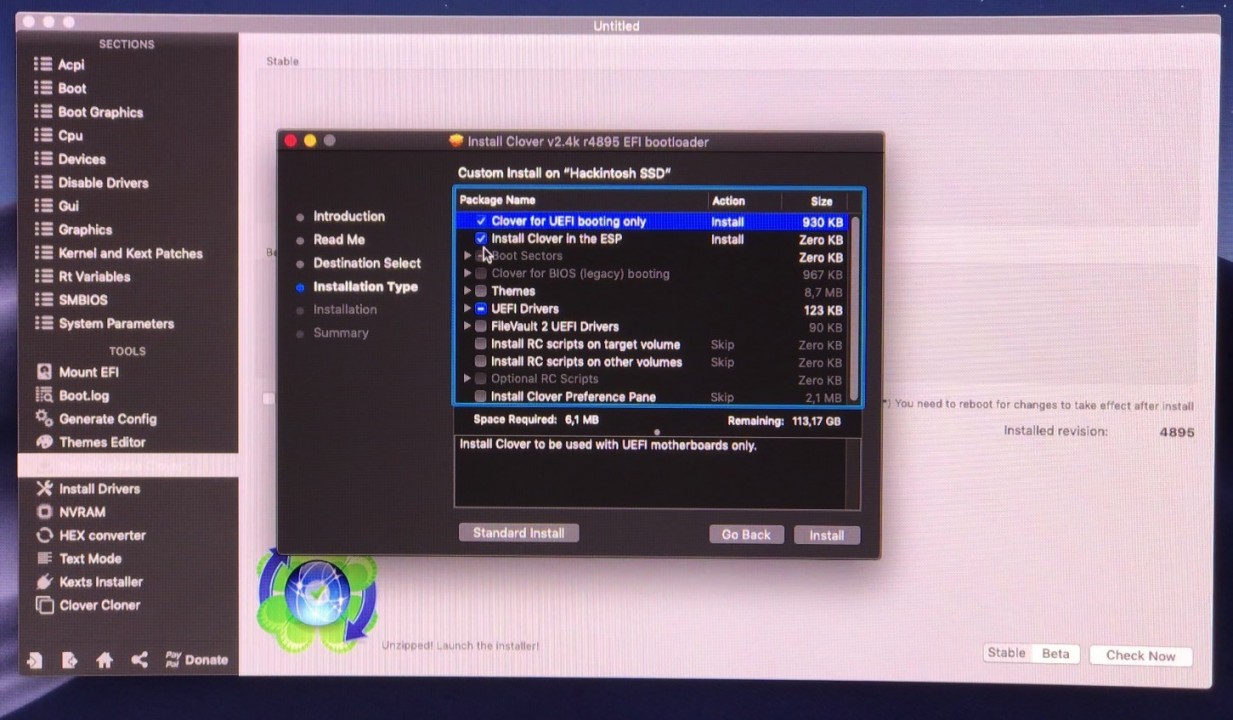Tick the Themes package checkbox
The height and width of the screenshot is (720, 1233).
coord(481,291)
